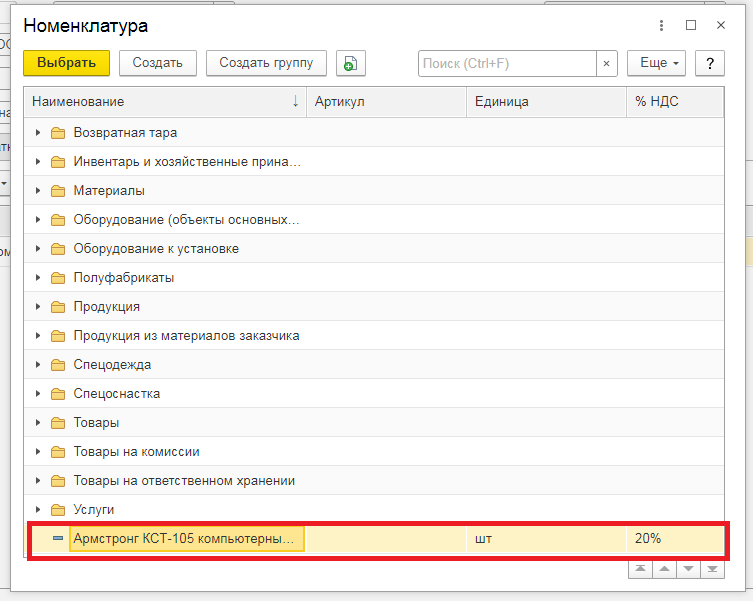Click the Товары на комиссии folder icon
753x601 pixels.
58,453
